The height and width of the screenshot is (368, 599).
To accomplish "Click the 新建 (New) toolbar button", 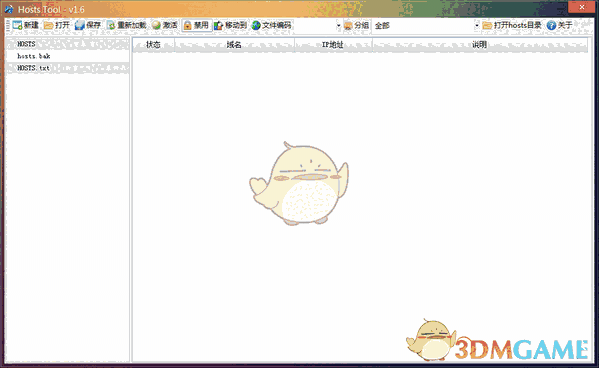I will click(x=26, y=25).
